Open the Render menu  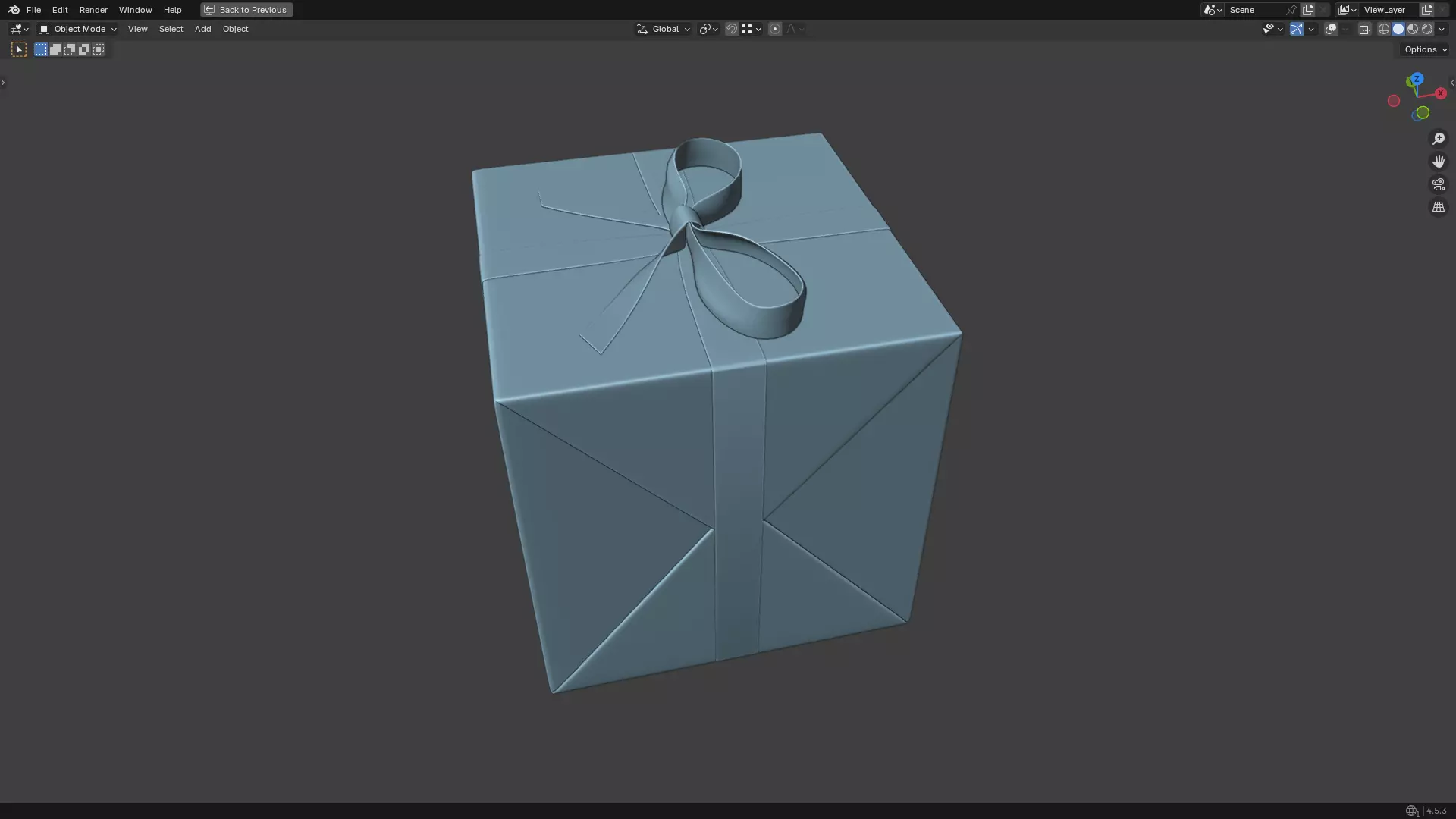[x=93, y=10]
